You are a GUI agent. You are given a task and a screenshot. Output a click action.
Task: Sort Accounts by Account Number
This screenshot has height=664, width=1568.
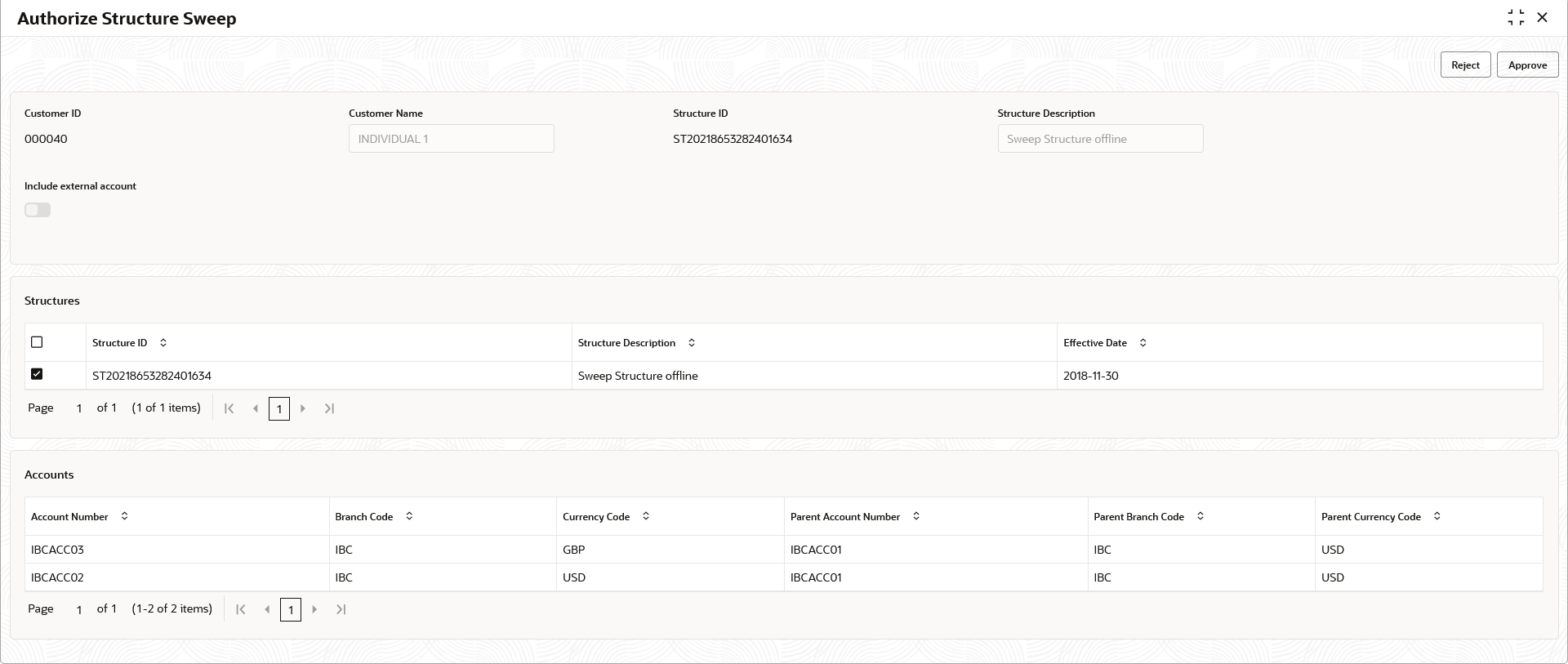coord(125,516)
